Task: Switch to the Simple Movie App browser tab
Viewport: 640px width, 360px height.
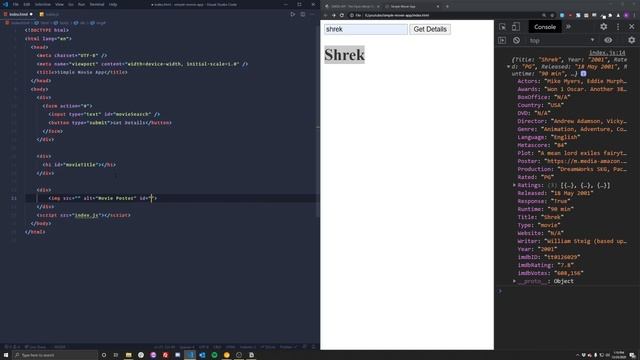Action: (x=412, y=7)
